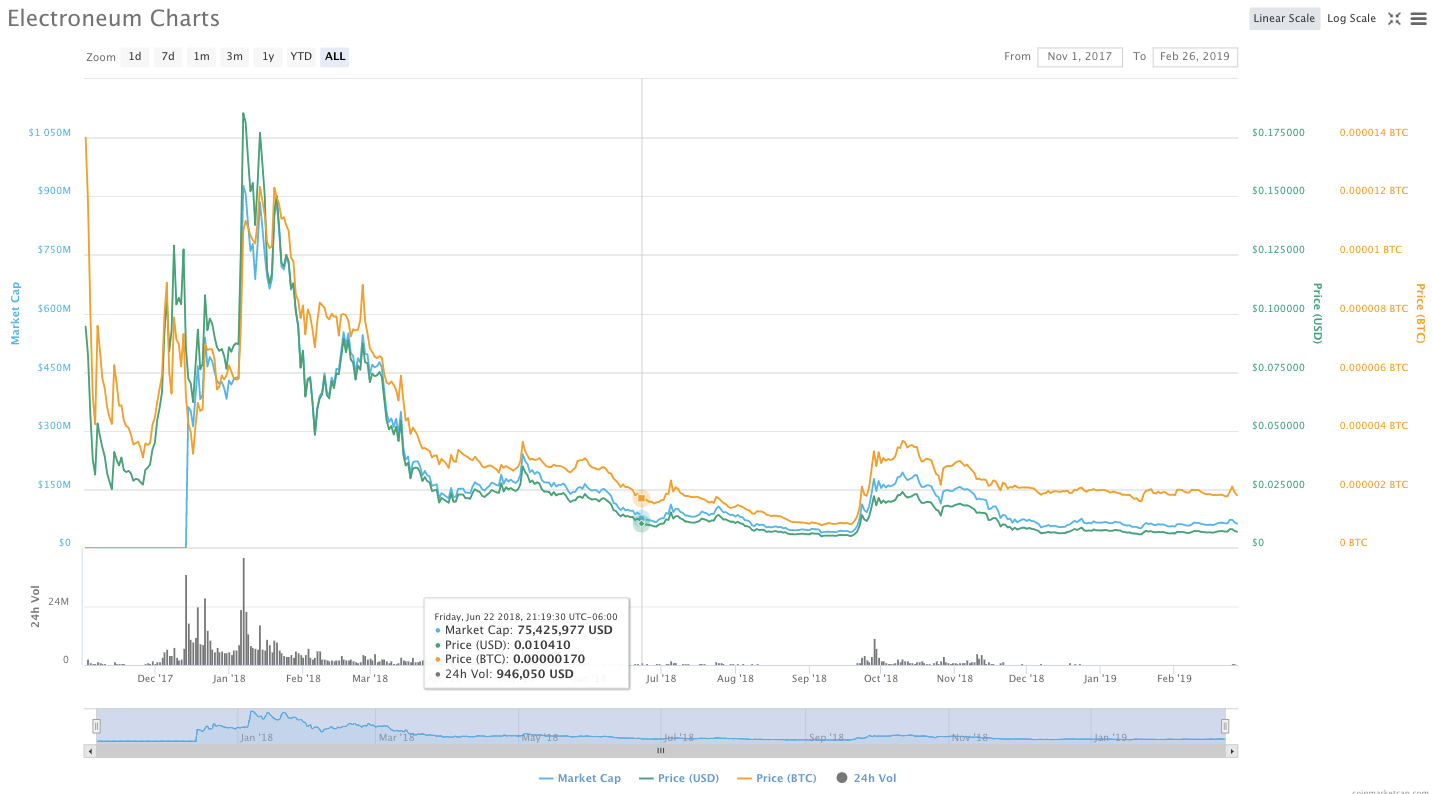This screenshot has width=1432, height=794.
Task: Set zoom to 7d
Action: tap(168, 57)
